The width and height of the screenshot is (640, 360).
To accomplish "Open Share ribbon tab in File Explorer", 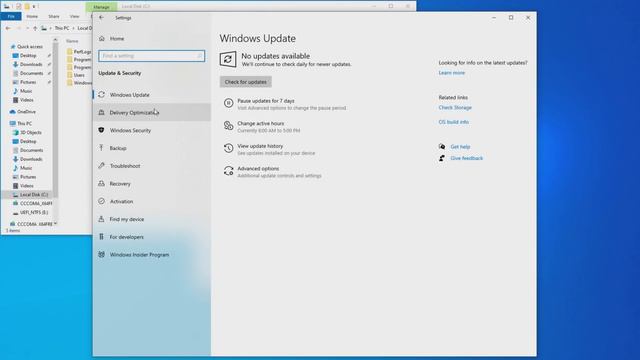I will (54, 16).
